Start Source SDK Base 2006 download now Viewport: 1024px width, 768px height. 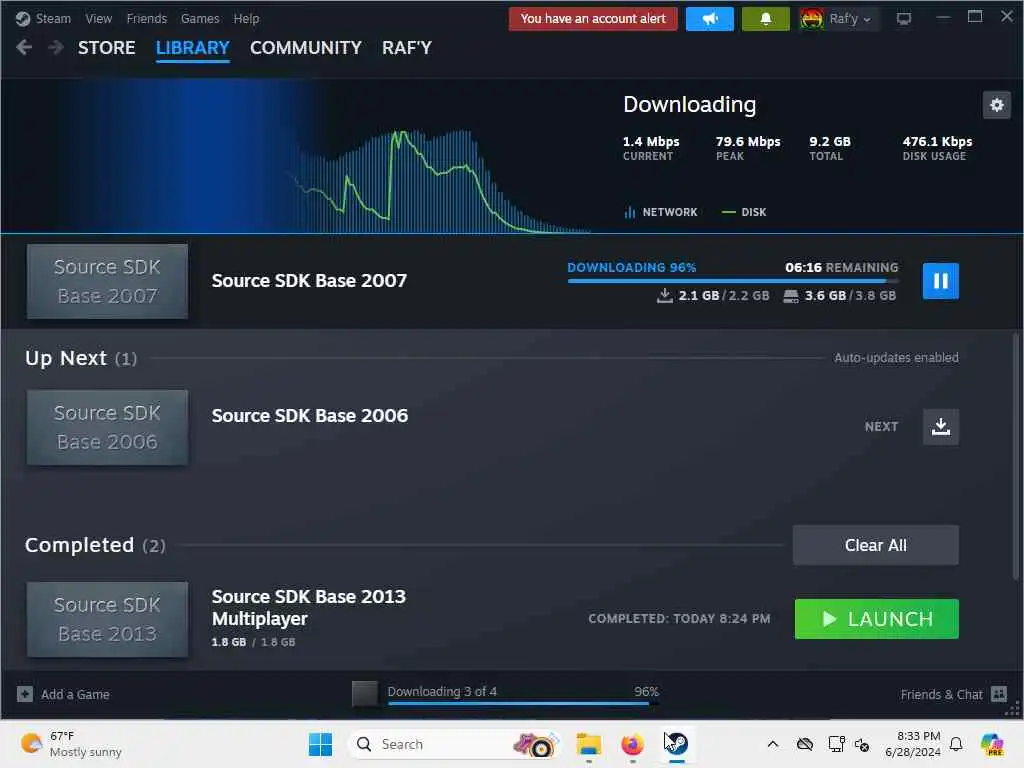click(940, 426)
